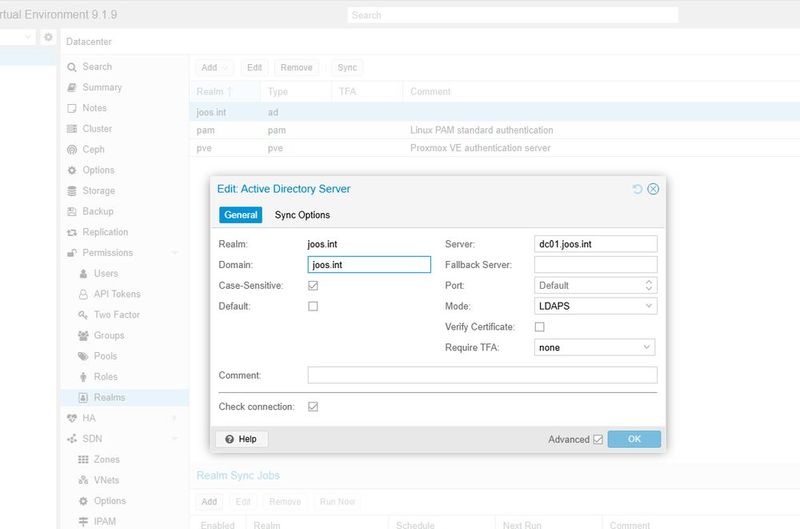Enable the Default realm checkbox

(x=313, y=306)
